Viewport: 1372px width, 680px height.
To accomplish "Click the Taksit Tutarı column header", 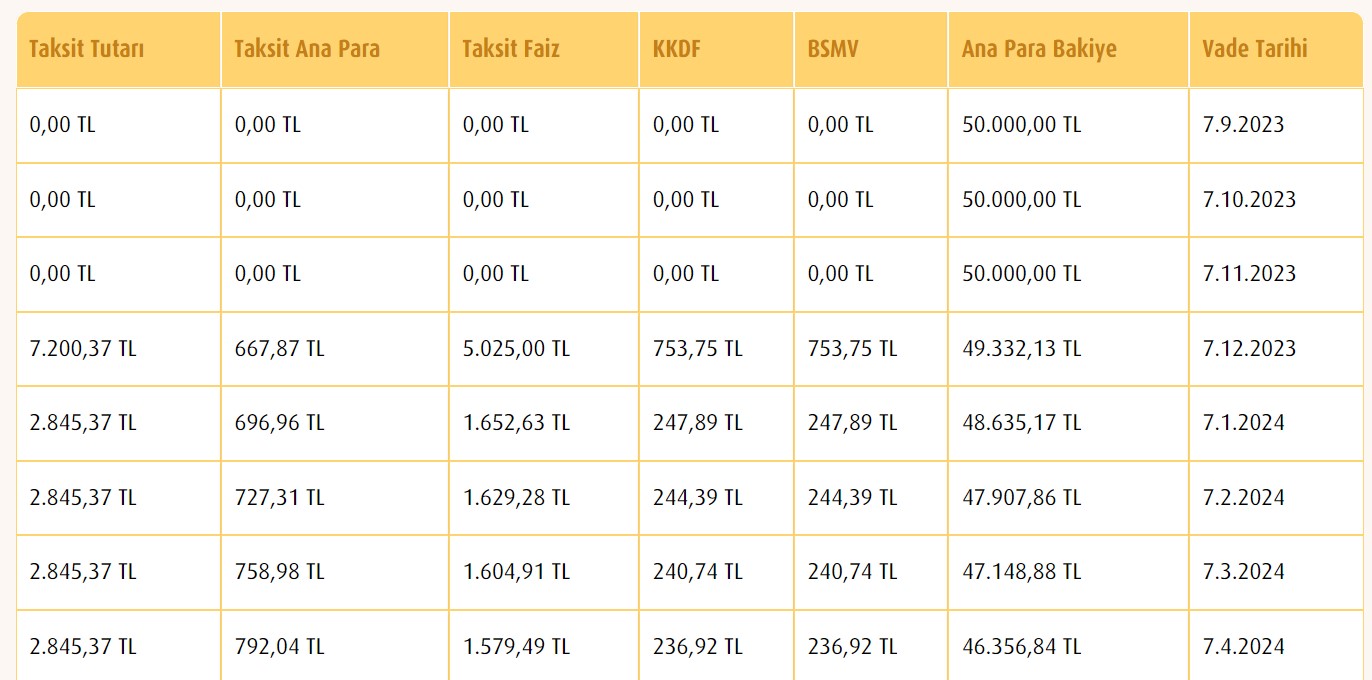I will (x=118, y=49).
